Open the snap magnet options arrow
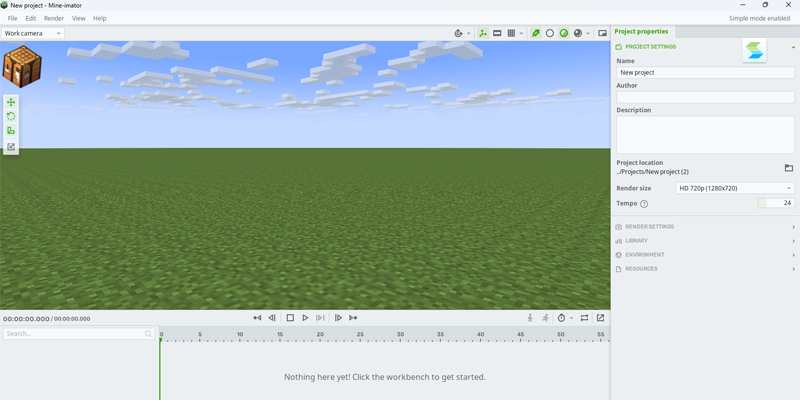 (469, 33)
